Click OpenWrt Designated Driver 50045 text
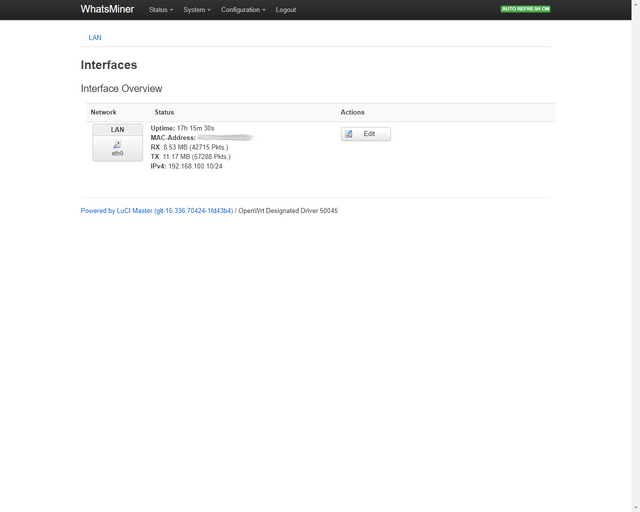 [x=288, y=211]
